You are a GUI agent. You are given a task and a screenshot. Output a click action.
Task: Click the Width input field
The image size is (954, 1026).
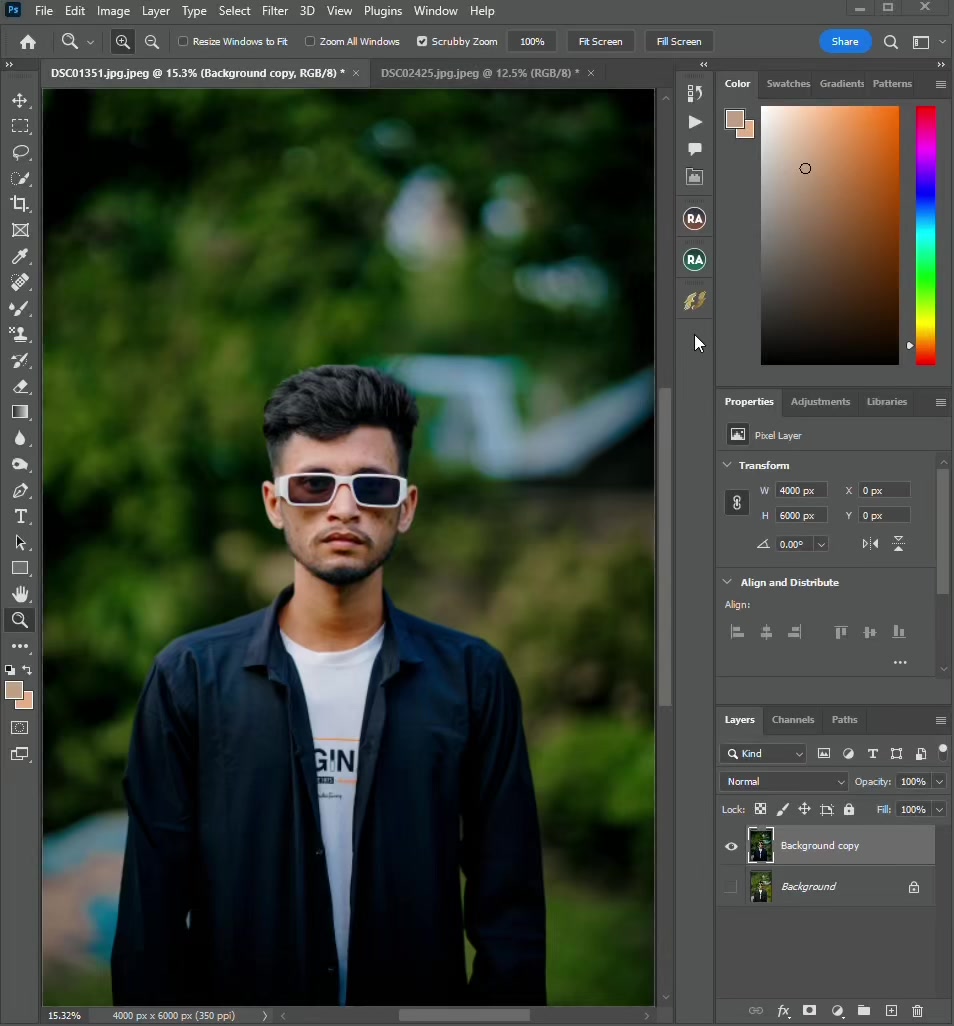pyautogui.click(x=801, y=491)
